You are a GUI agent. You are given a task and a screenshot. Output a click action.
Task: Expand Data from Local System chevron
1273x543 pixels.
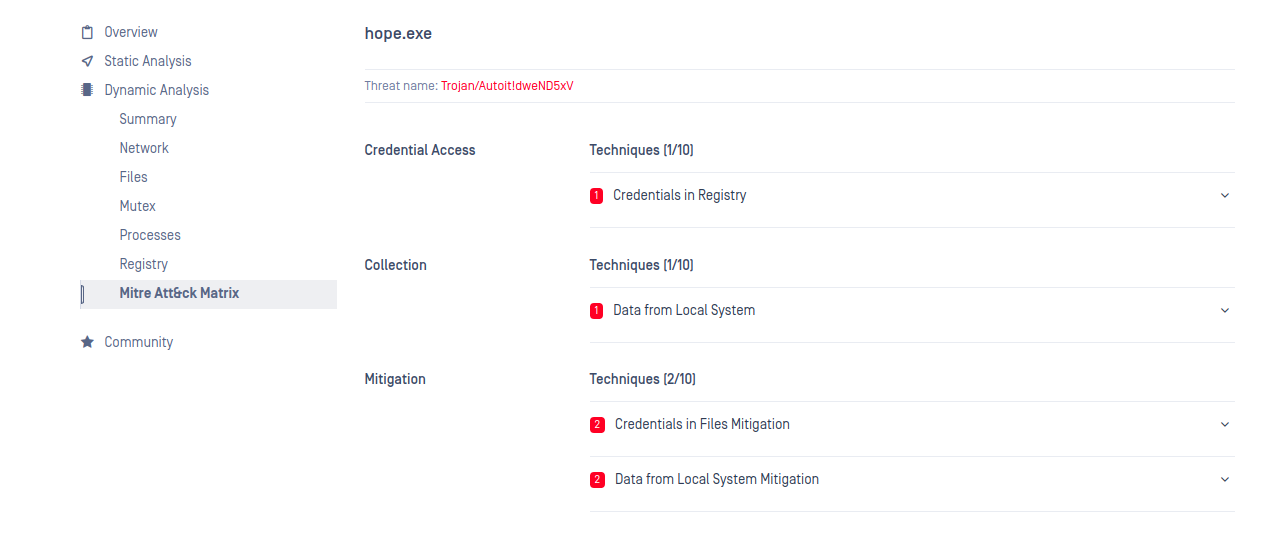pos(1225,311)
